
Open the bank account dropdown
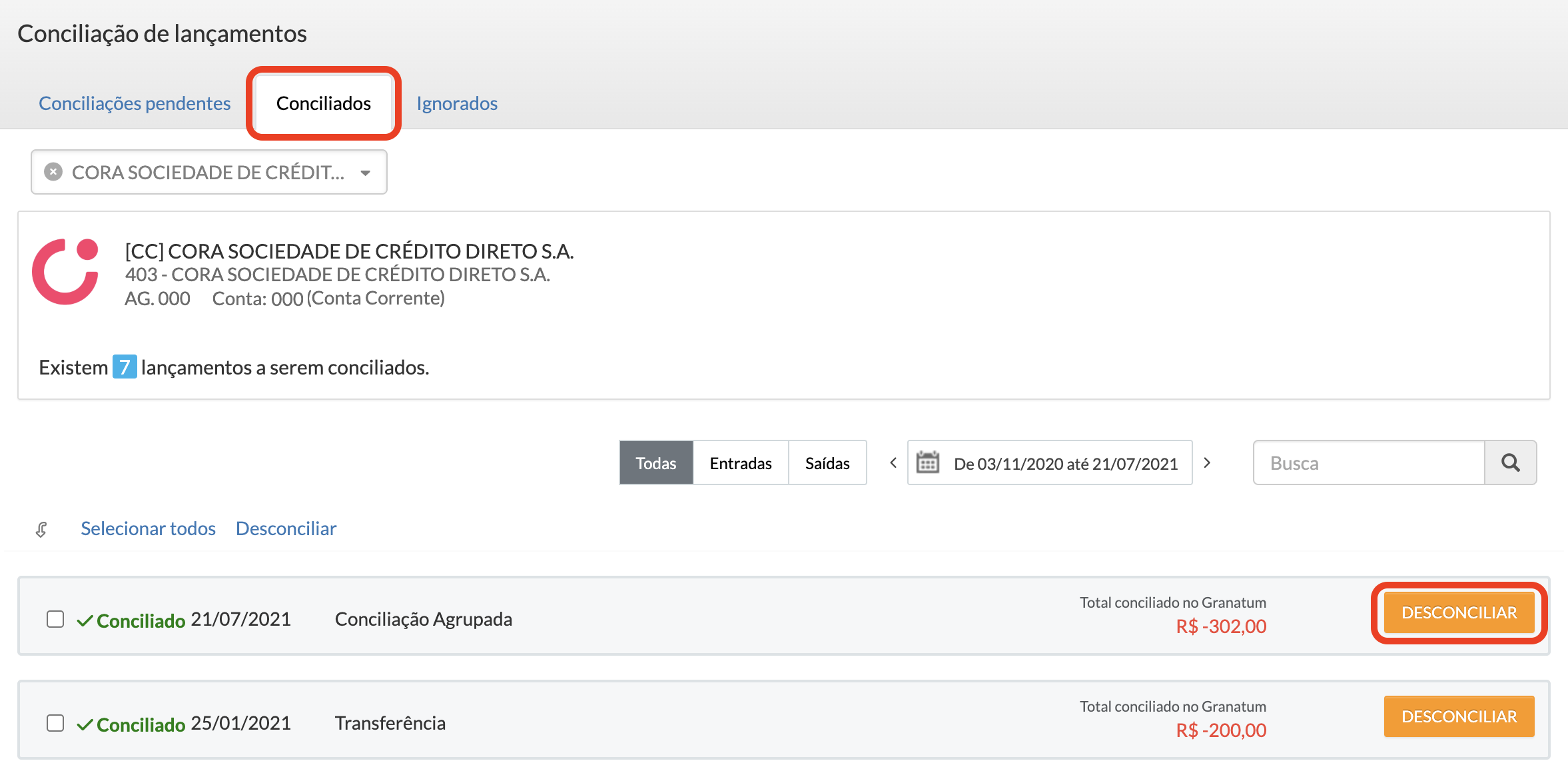365,173
